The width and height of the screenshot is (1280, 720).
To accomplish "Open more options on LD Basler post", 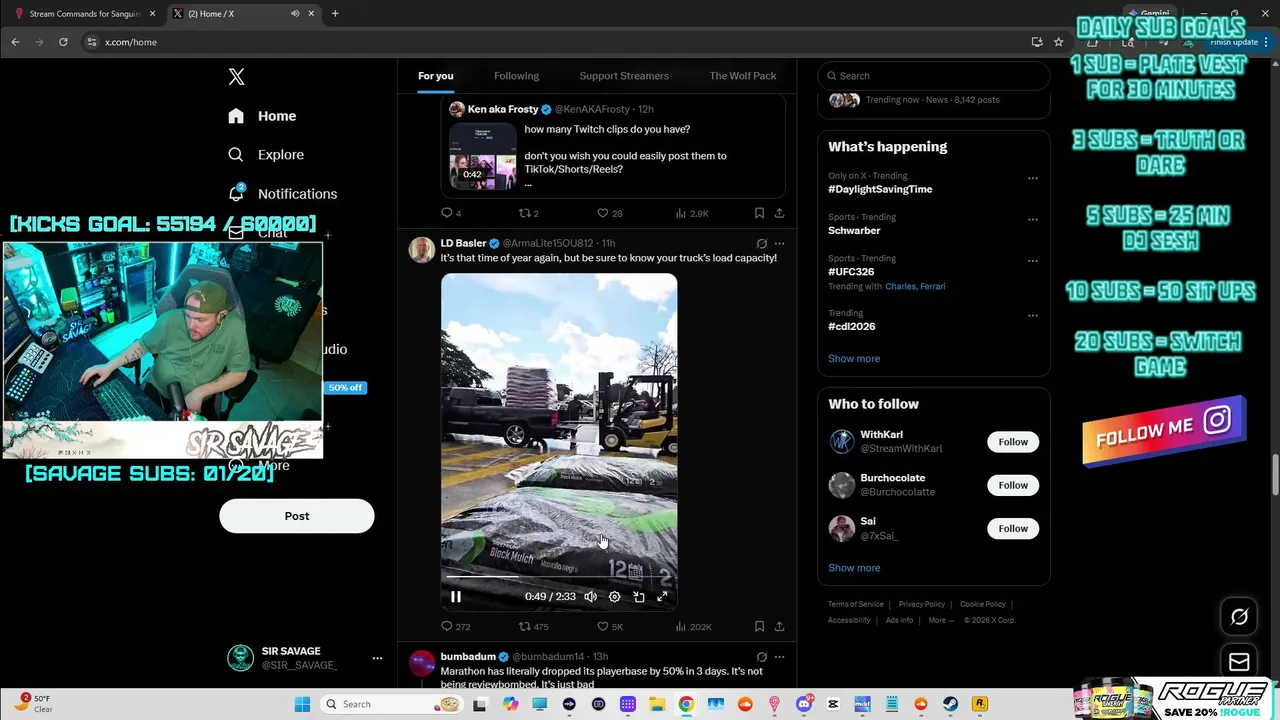I will click(779, 243).
